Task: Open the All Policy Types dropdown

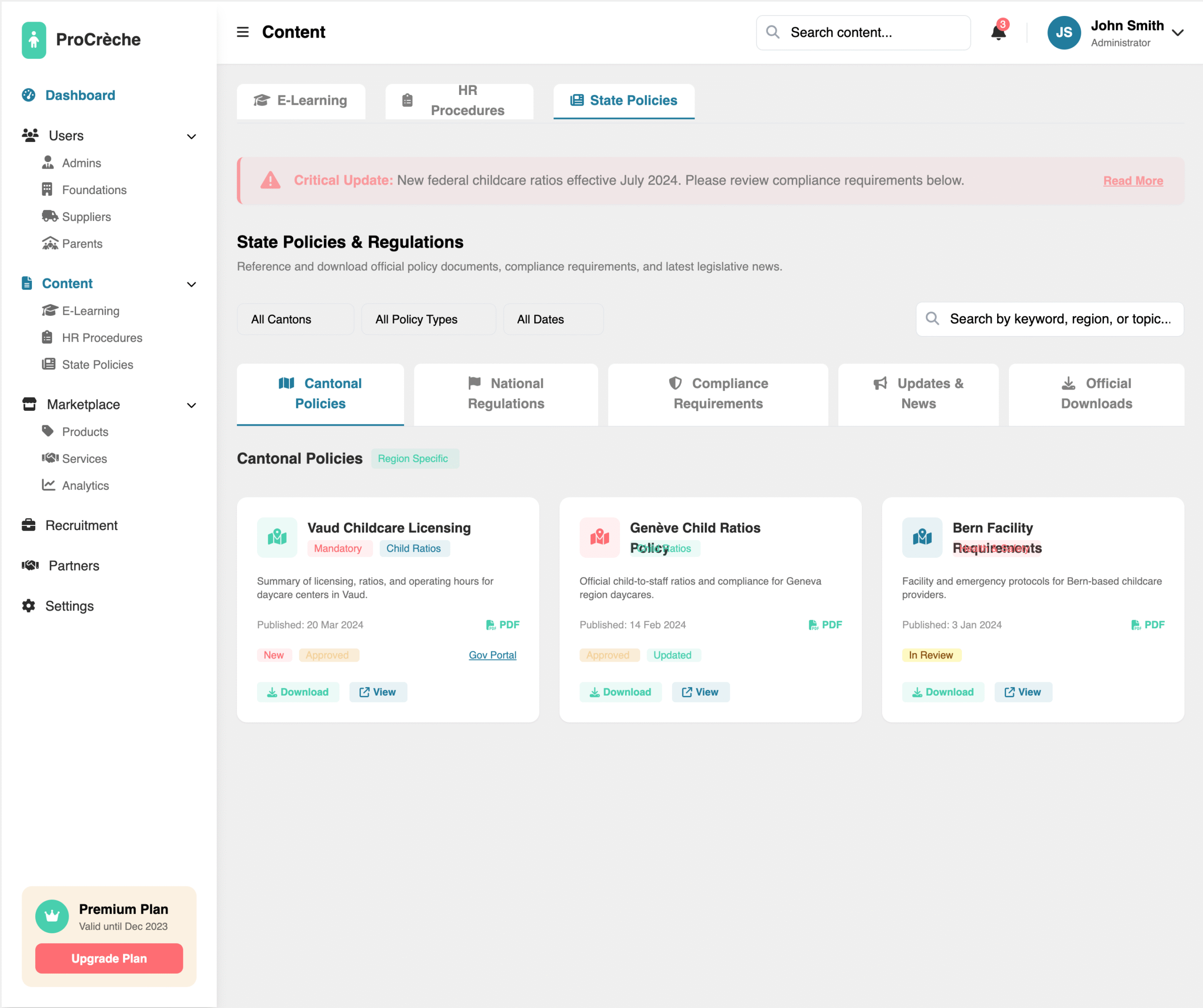Action: click(x=428, y=320)
